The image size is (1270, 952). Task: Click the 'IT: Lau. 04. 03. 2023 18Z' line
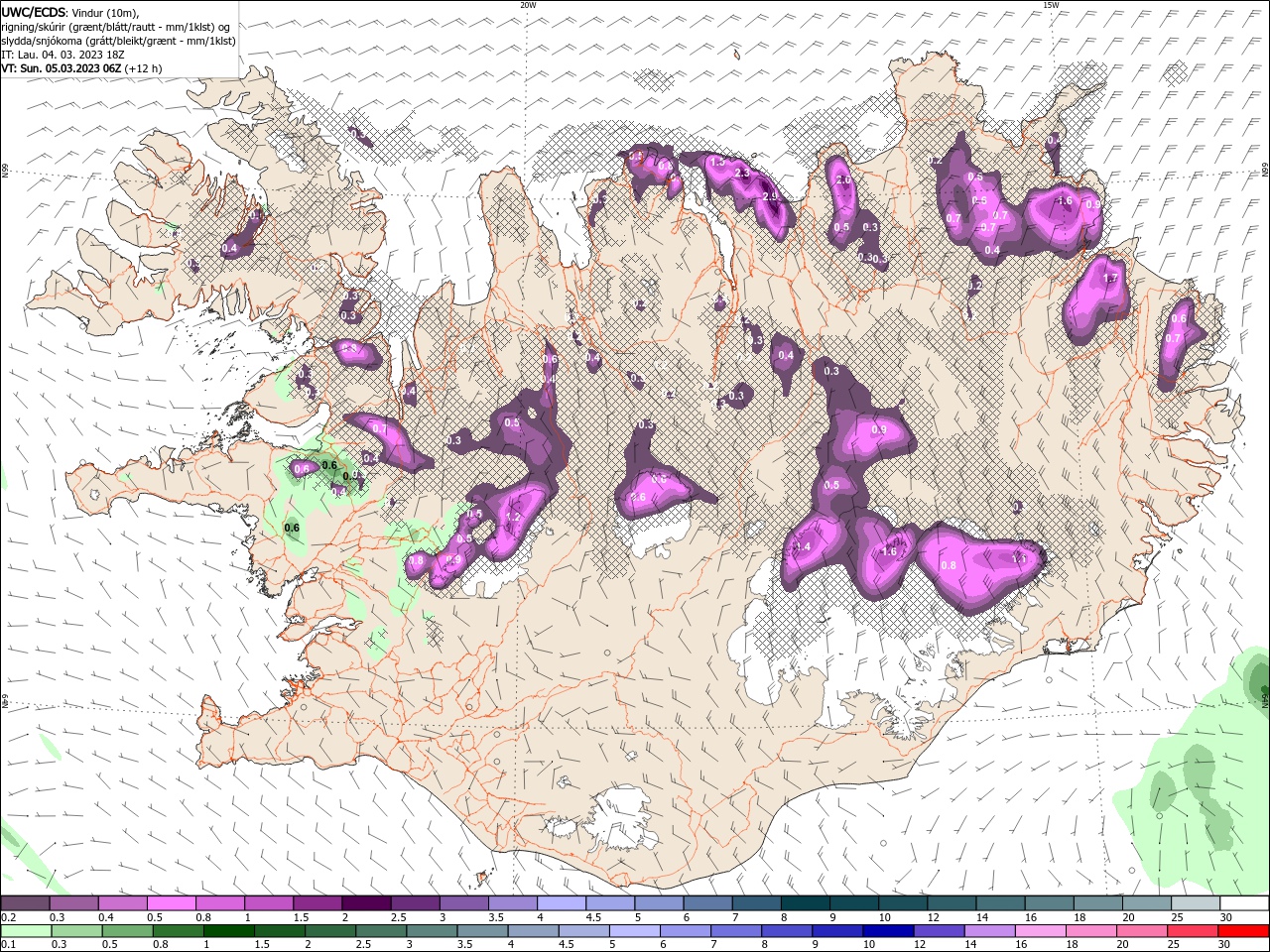(x=62, y=55)
